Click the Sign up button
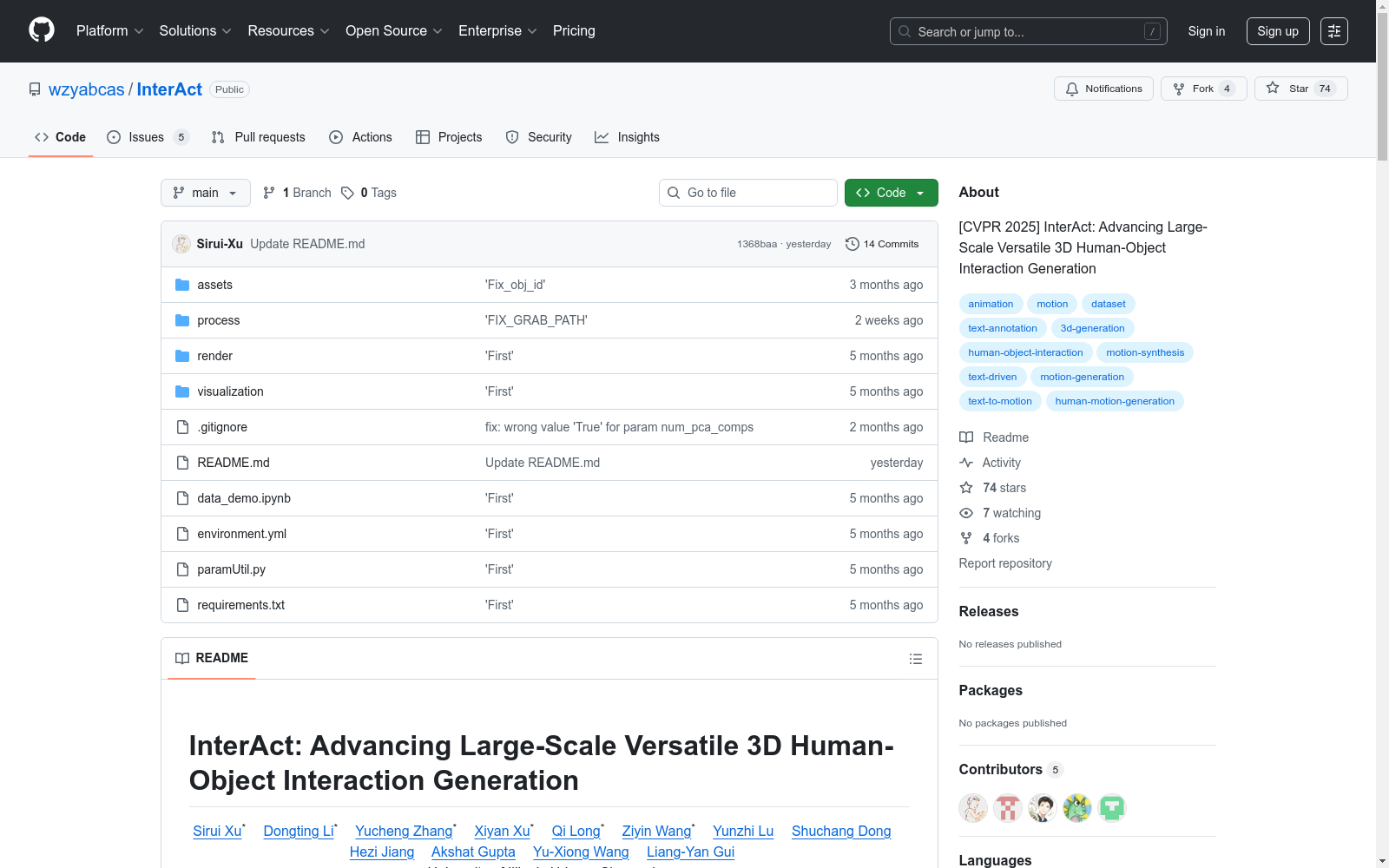Image resolution: width=1389 pixels, height=868 pixels. [1278, 31]
